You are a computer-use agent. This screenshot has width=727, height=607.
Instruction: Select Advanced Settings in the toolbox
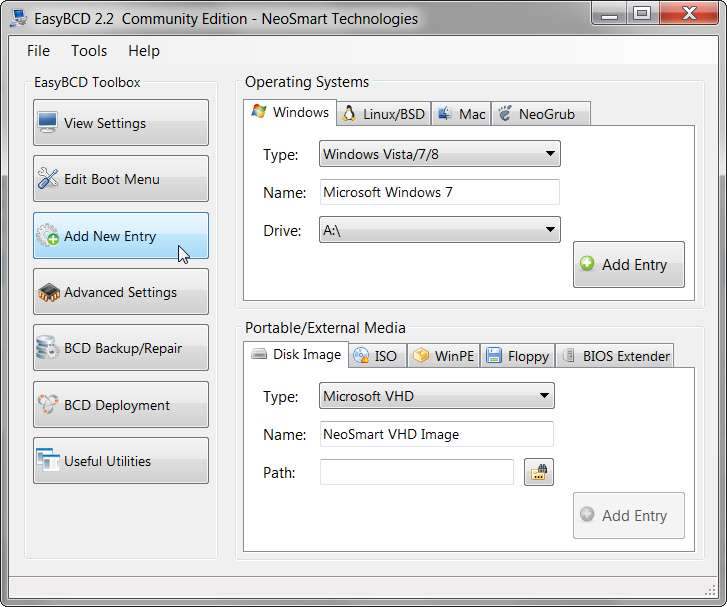point(121,292)
